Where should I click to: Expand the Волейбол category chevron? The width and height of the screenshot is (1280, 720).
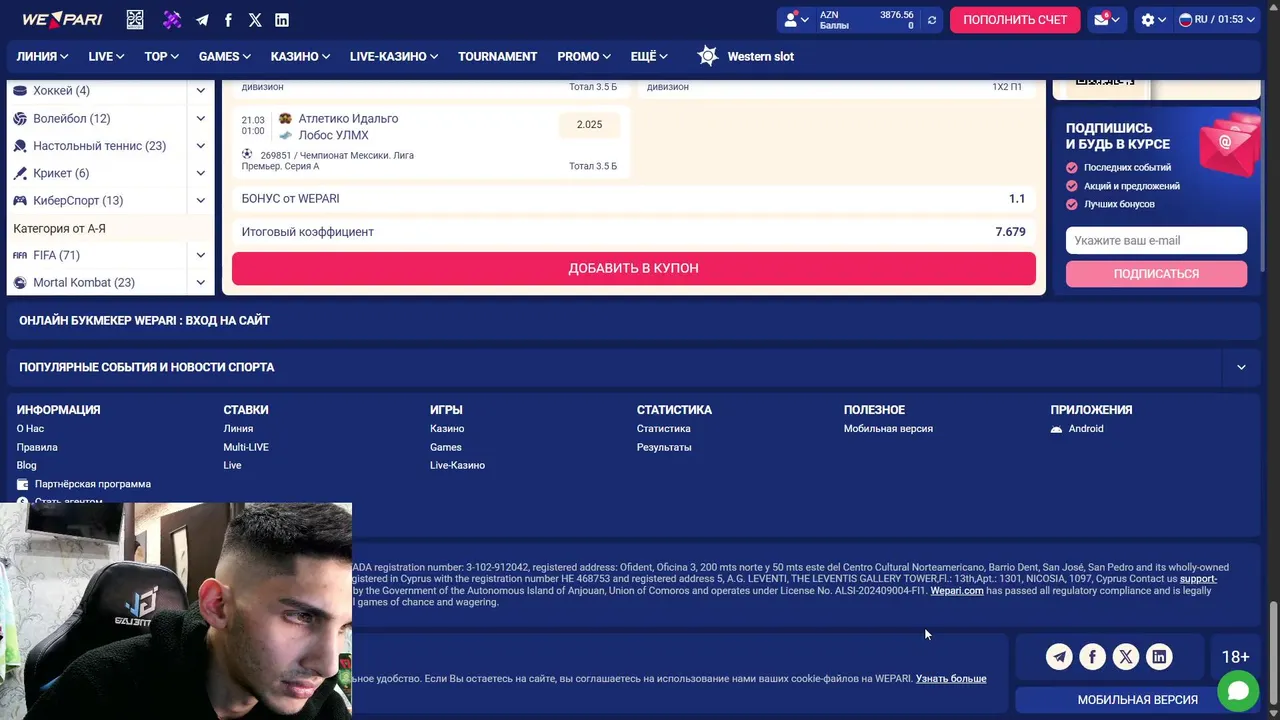[201, 118]
